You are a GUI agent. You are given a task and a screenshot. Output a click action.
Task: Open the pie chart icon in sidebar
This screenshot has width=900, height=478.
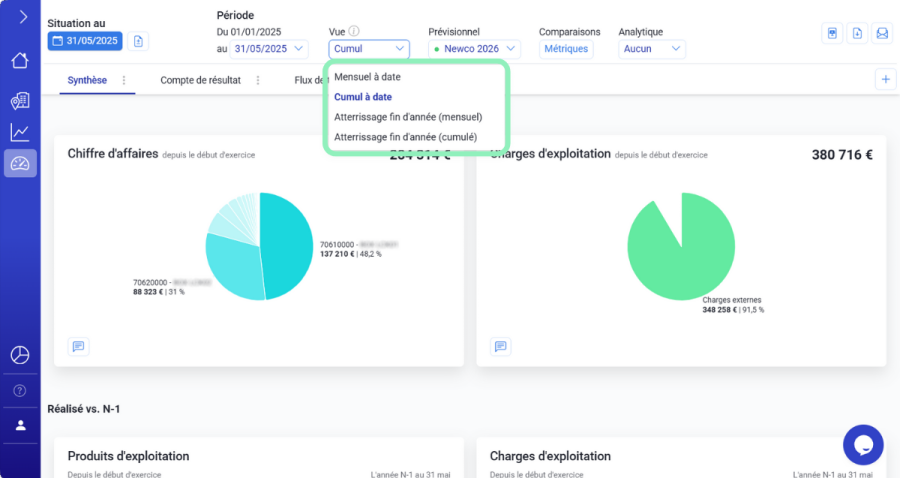[x=20, y=355]
